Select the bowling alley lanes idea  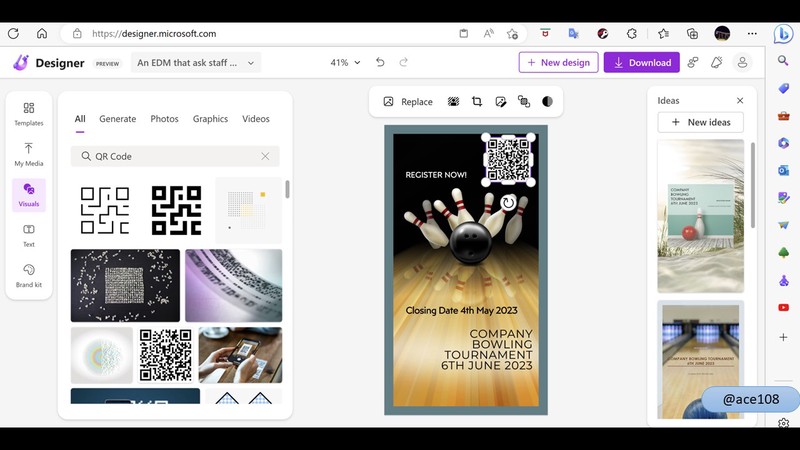pyautogui.click(x=701, y=360)
